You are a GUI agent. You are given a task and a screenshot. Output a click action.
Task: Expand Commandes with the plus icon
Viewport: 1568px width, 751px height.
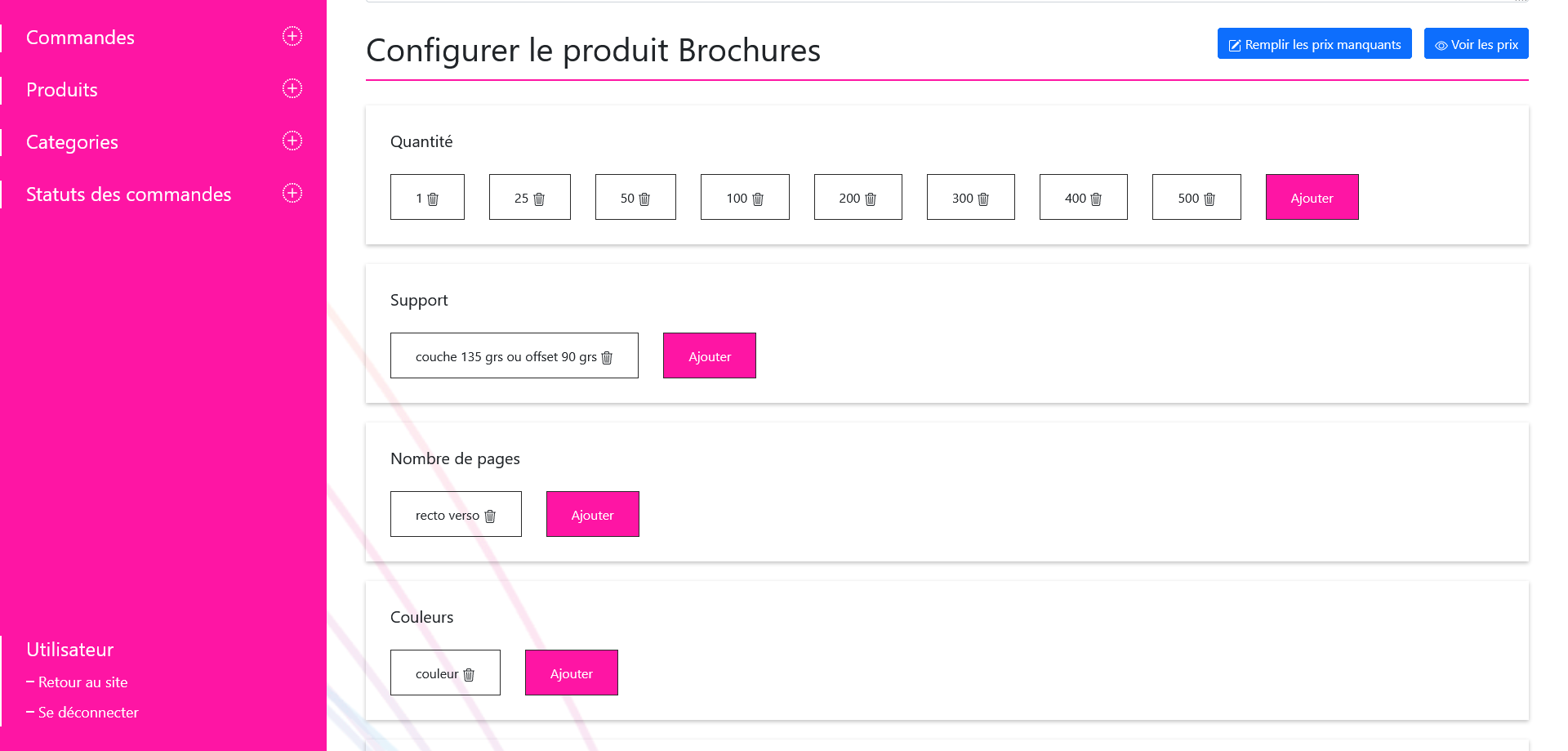pyautogui.click(x=292, y=36)
